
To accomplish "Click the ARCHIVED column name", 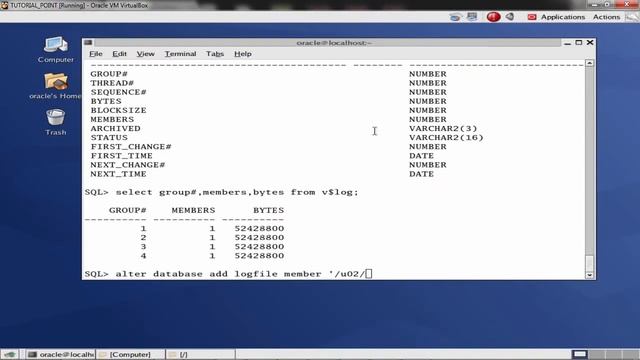I will tap(115, 129).
